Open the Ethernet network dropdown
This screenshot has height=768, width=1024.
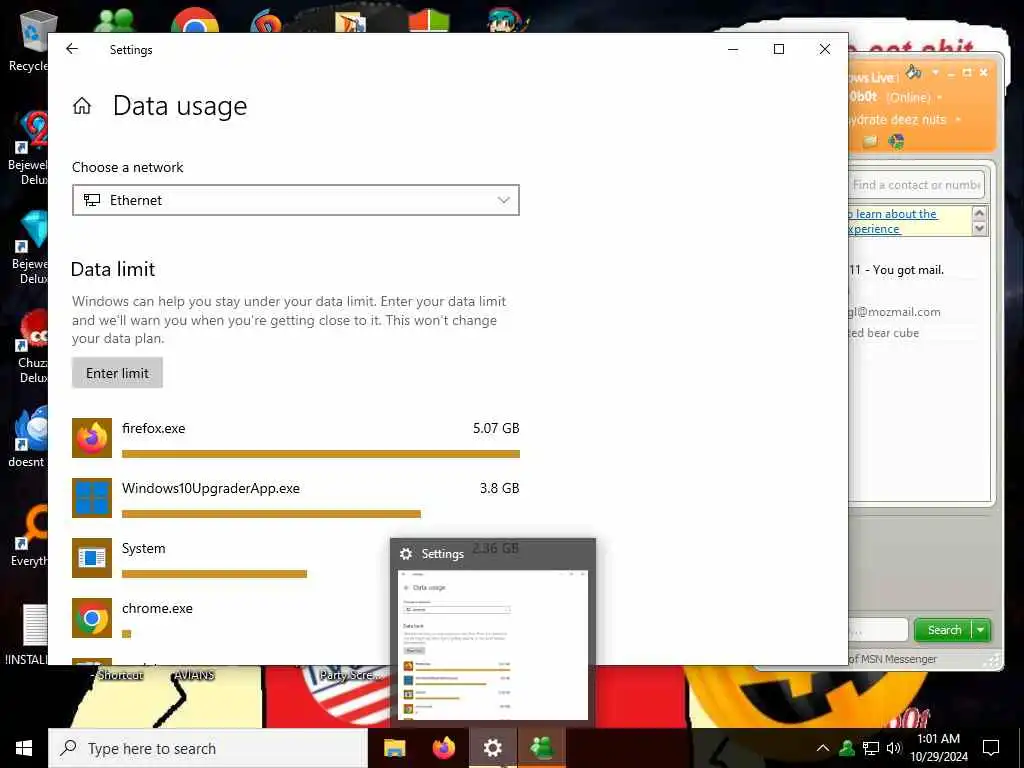coord(296,200)
